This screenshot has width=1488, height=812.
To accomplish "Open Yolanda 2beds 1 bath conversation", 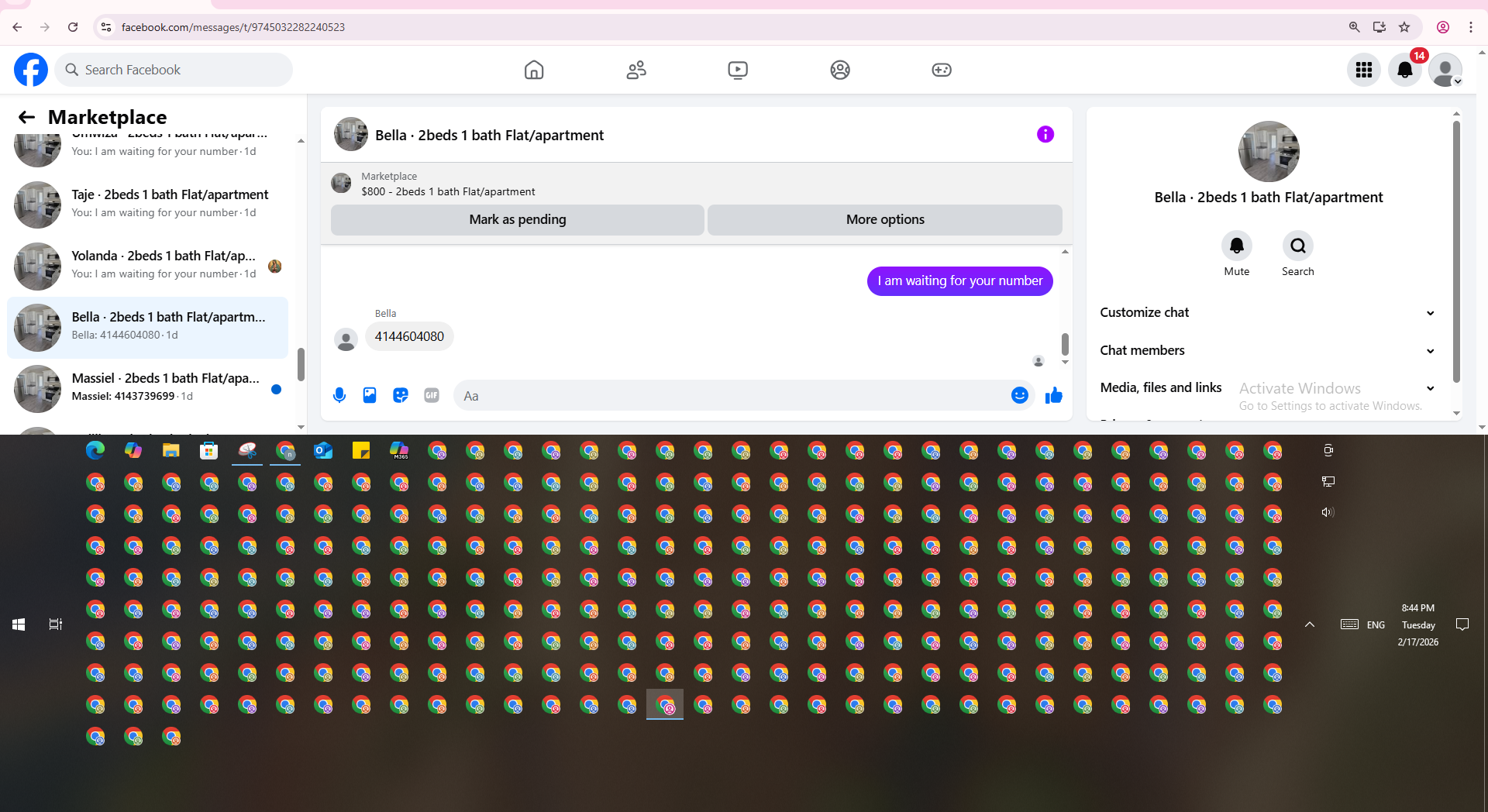I will coord(147,266).
